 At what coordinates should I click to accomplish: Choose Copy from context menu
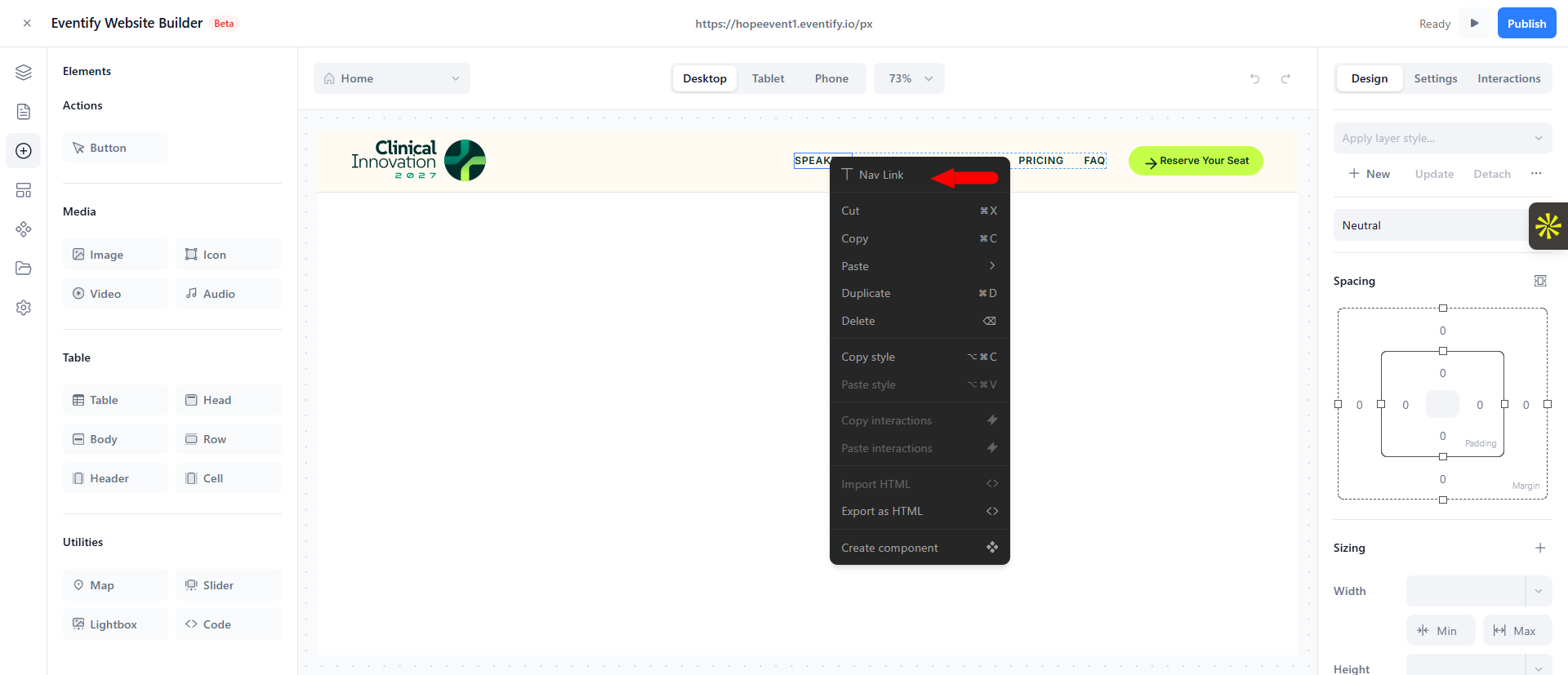[x=920, y=238]
